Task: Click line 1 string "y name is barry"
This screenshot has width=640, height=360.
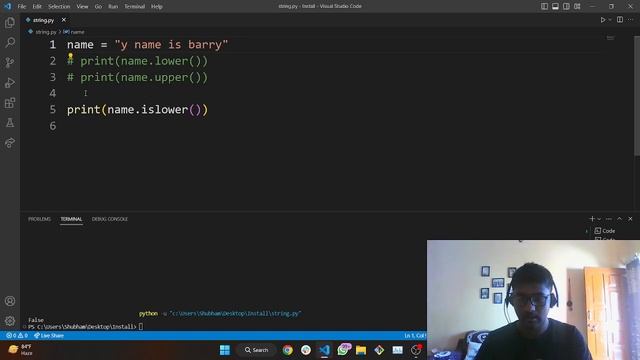Action: 171,44
